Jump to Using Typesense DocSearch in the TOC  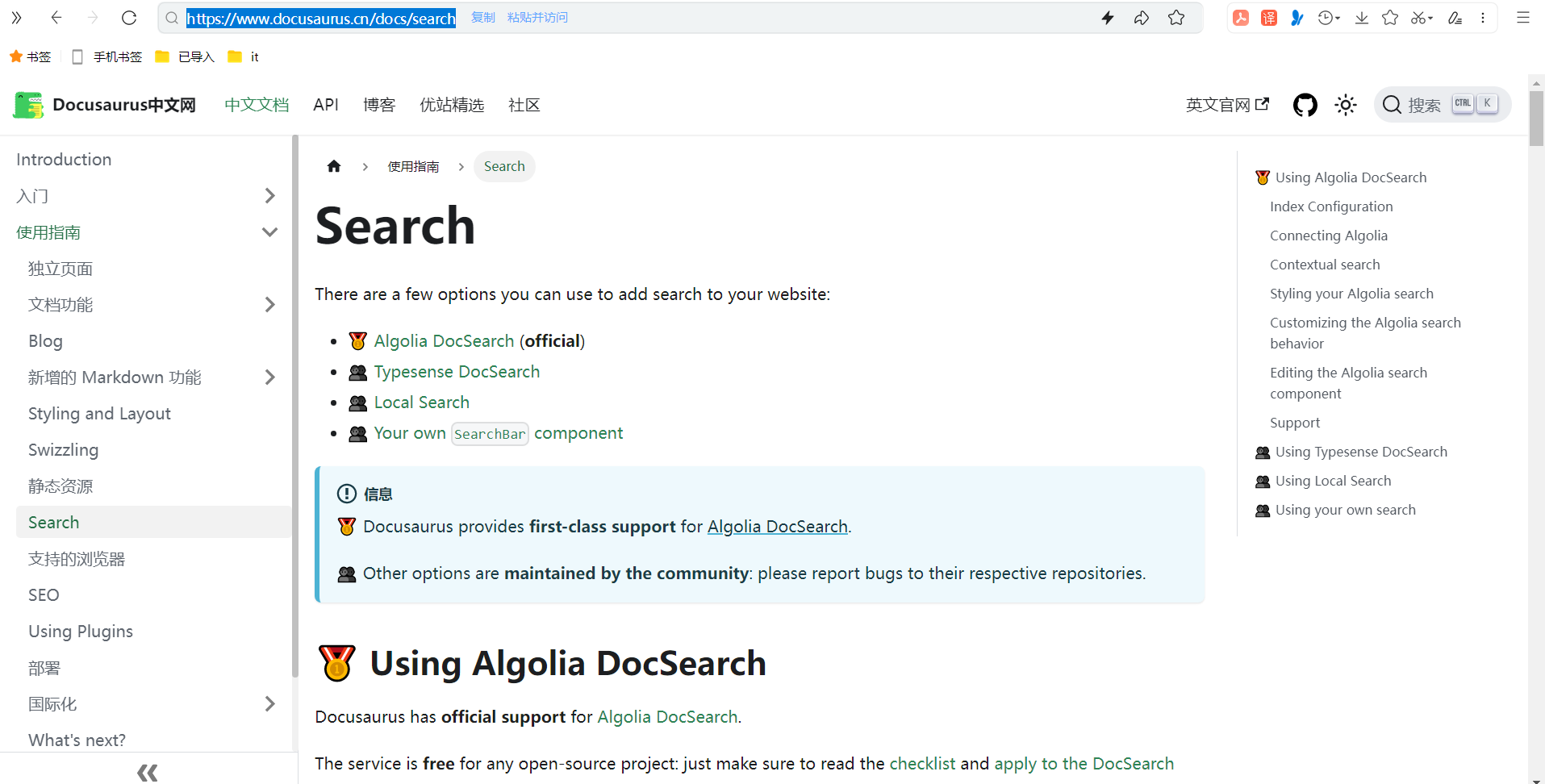(x=1361, y=452)
